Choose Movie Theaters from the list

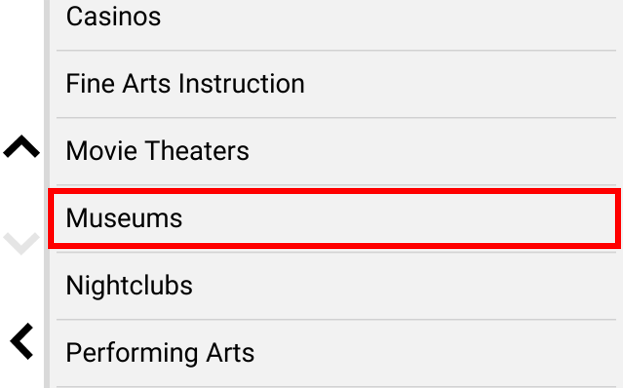coord(336,151)
